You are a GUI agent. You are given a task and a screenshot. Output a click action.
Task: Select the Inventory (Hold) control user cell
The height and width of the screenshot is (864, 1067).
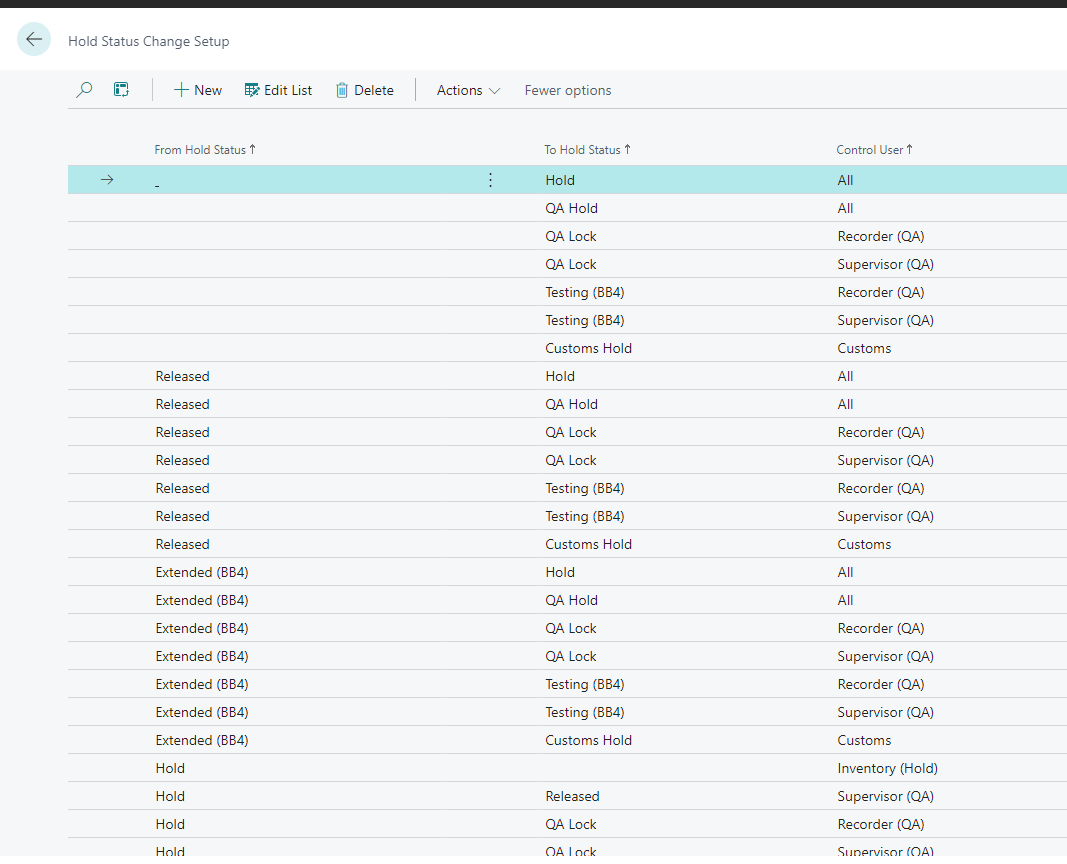click(887, 768)
